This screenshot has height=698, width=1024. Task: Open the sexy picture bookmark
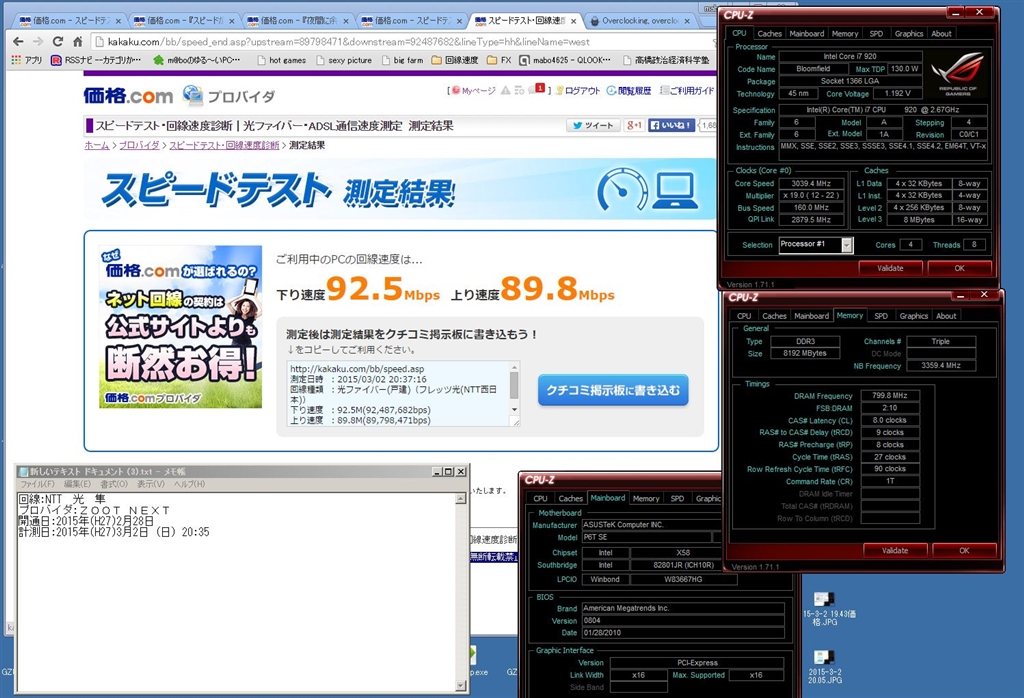pyautogui.click(x=344, y=60)
